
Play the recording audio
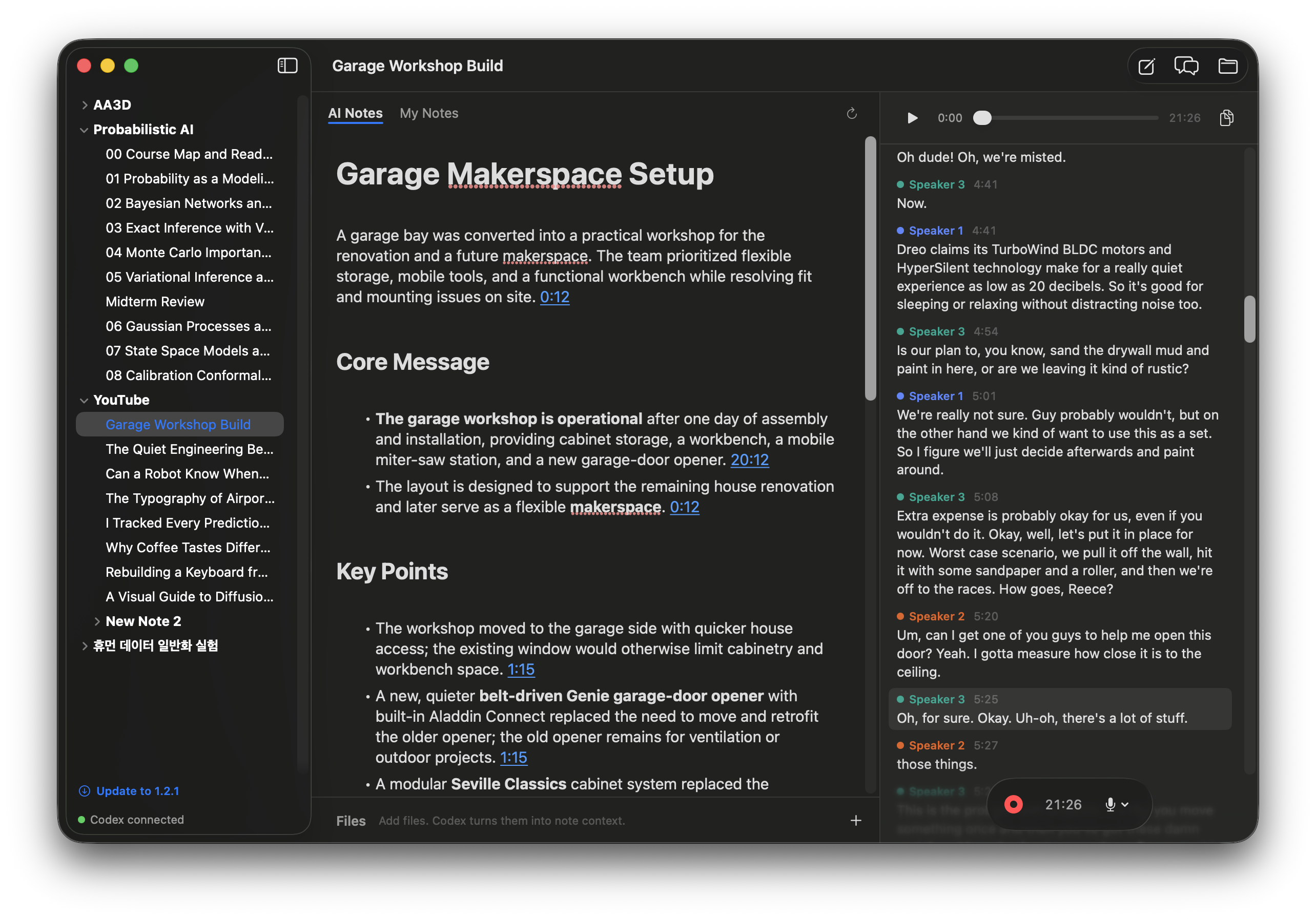tap(912, 118)
